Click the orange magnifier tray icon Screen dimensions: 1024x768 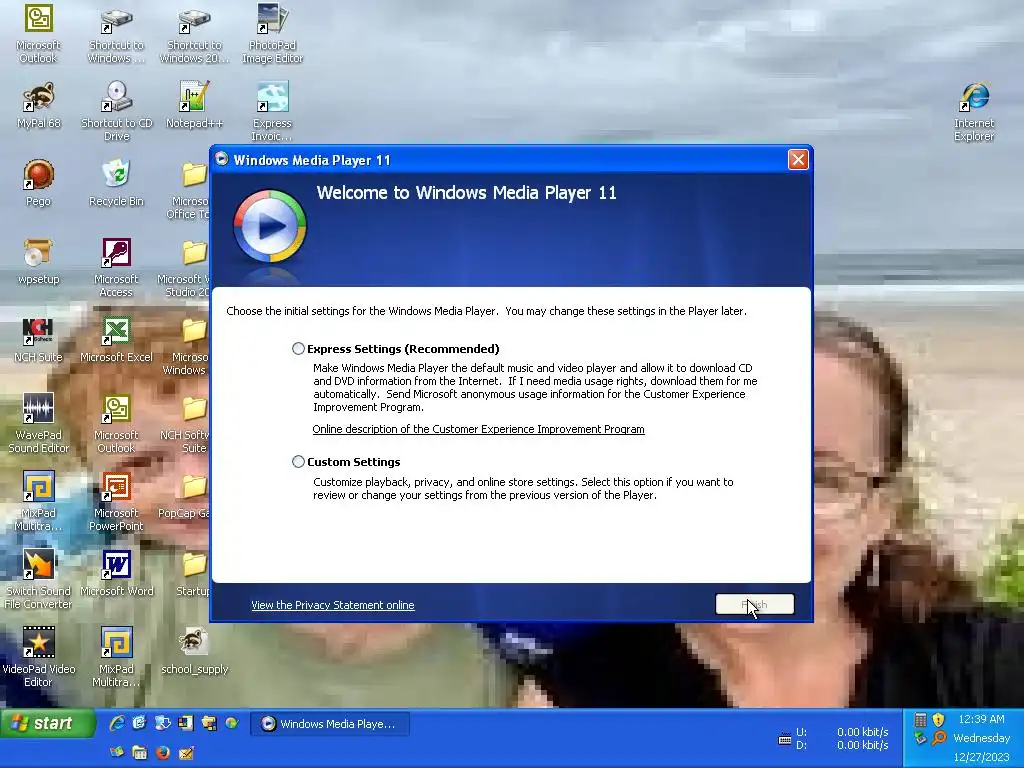click(x=938, y=738)
